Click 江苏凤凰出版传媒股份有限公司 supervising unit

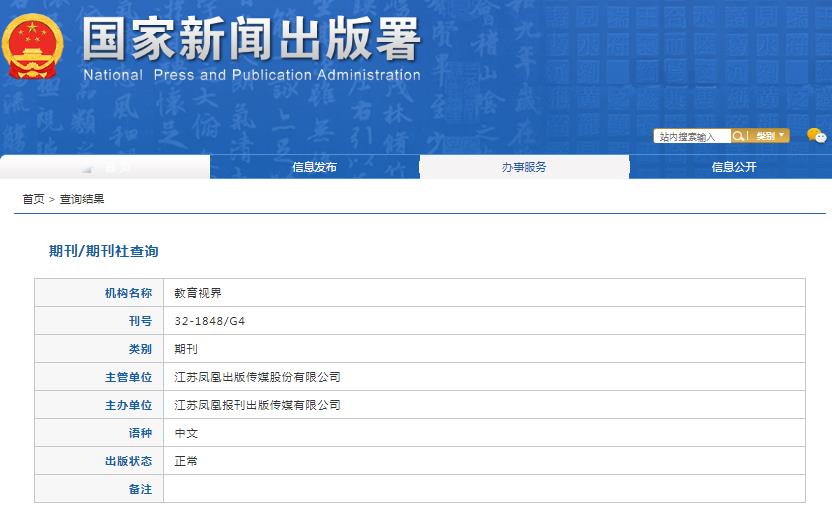[x=257, y=377]
